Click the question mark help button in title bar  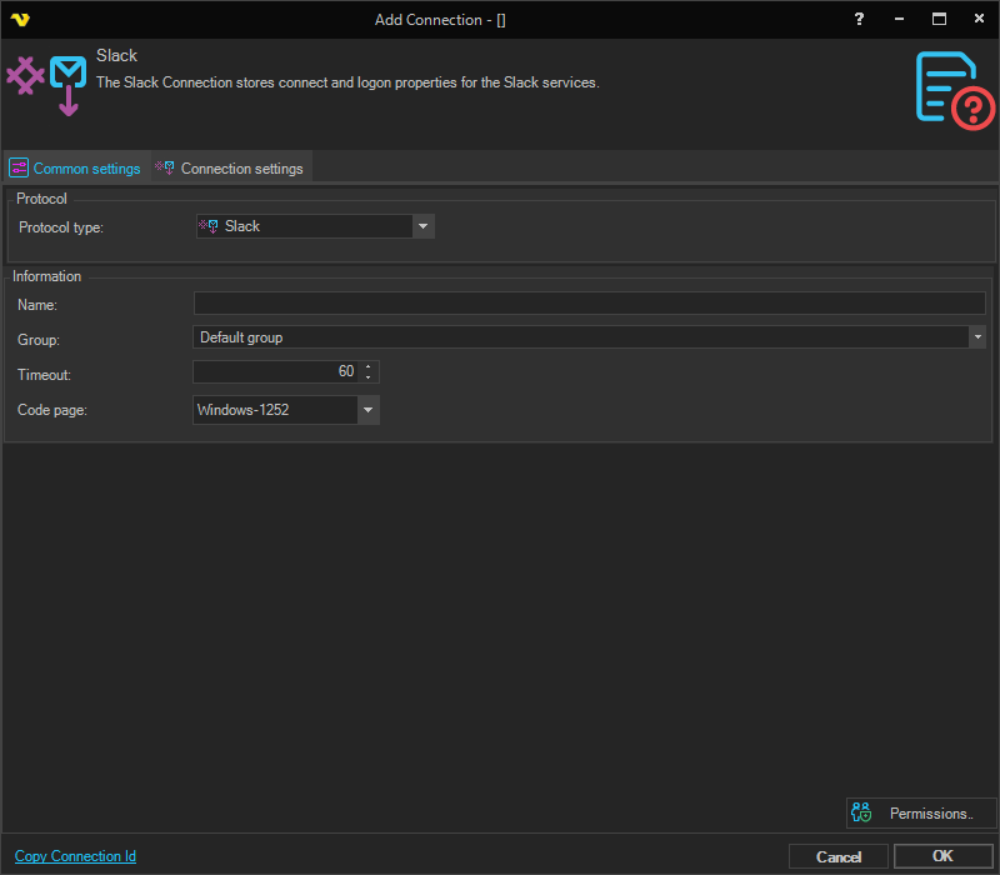click(859, 19)
